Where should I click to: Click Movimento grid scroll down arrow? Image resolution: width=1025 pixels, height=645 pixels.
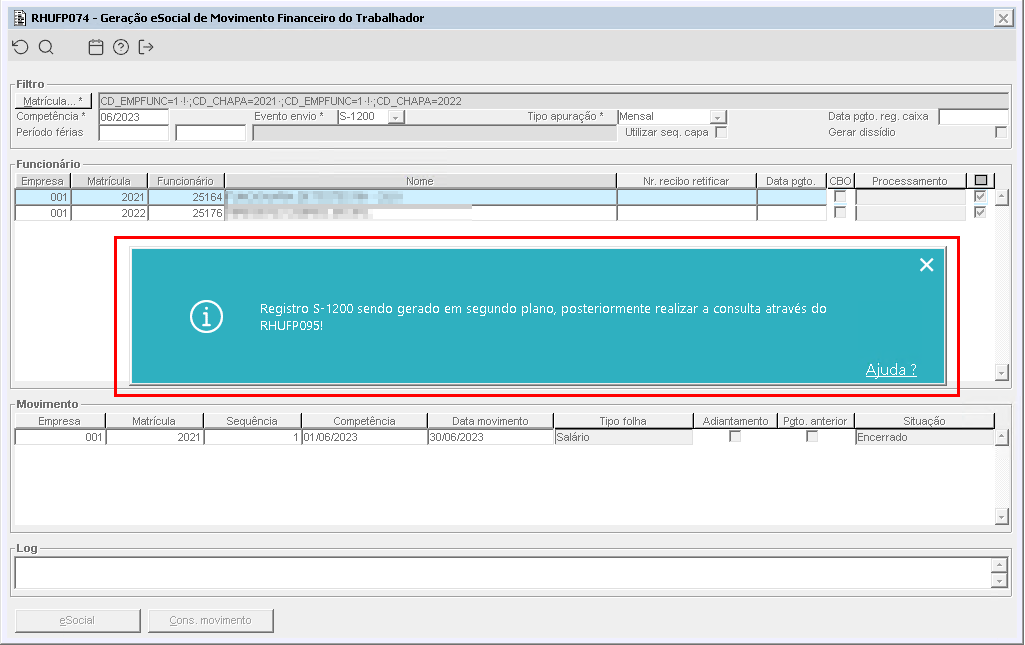tap(1001, 517)
